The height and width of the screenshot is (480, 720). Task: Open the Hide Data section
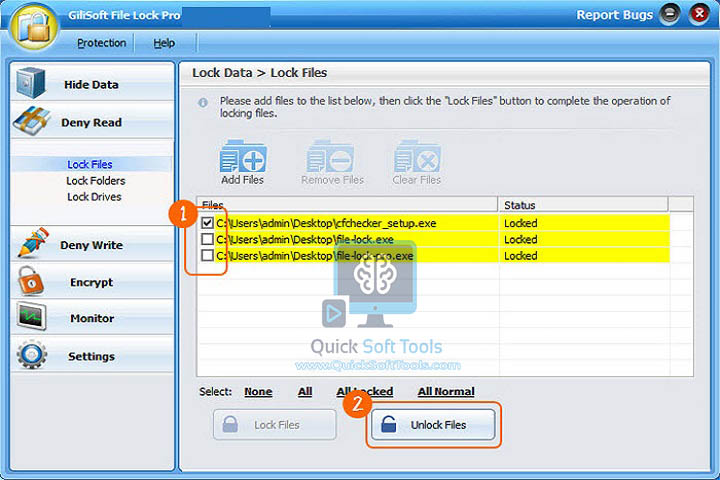[x=92, y=83]
